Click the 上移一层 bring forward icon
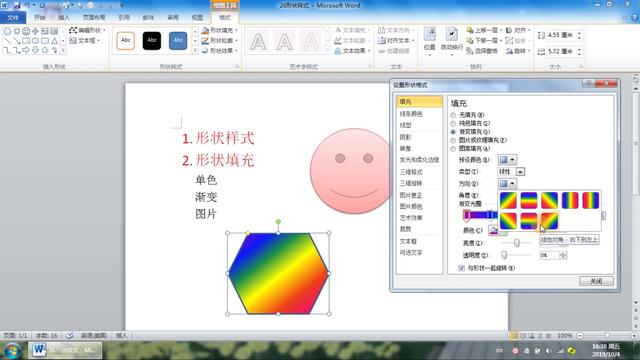 [470, 30]
